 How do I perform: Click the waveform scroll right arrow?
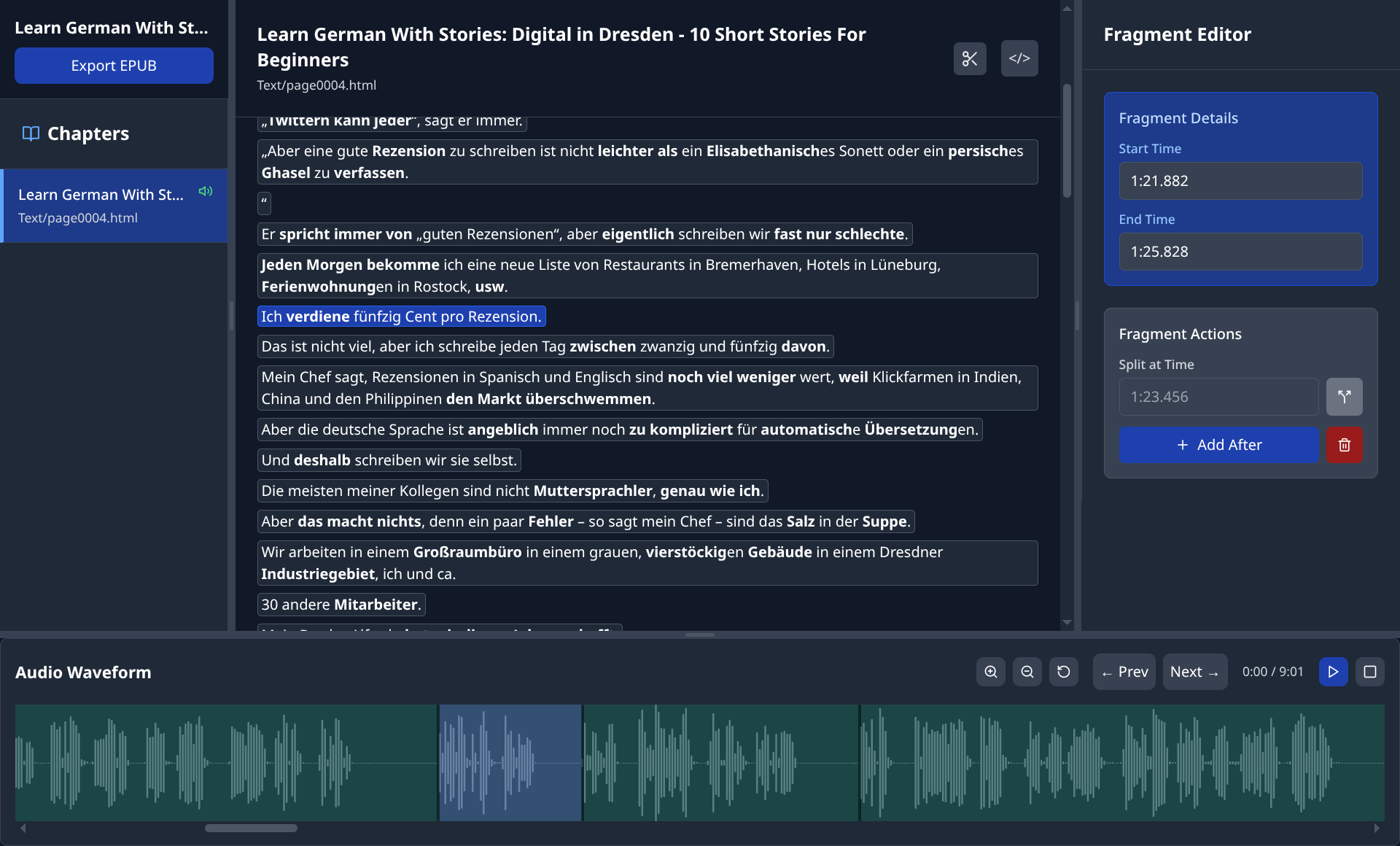1377,828
